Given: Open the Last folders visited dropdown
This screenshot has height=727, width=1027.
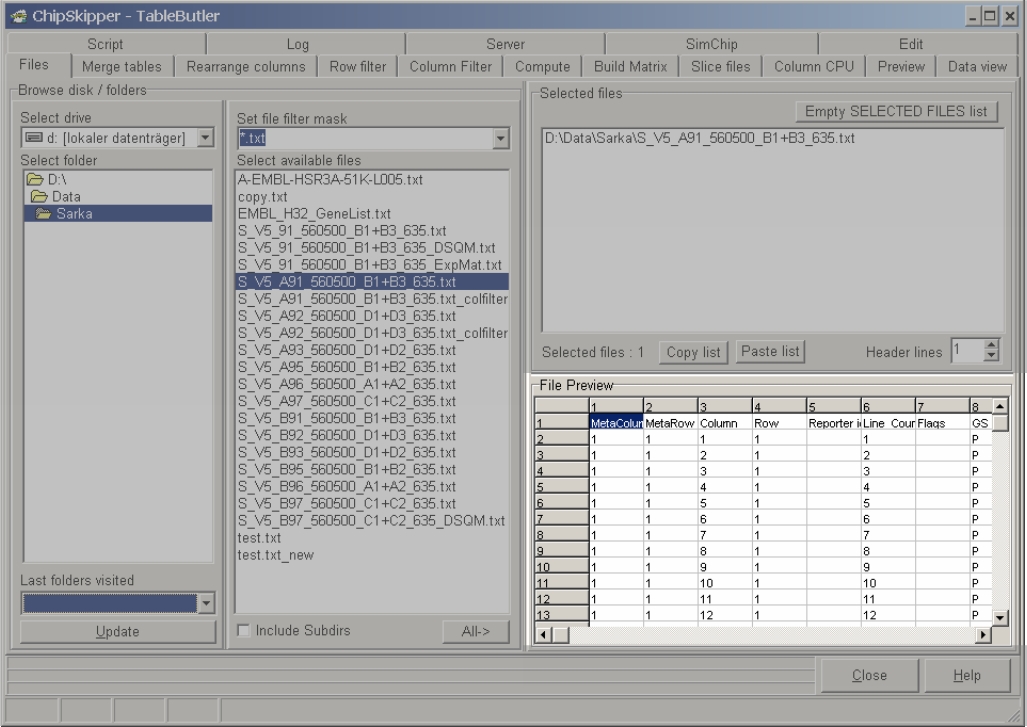Looking at the screenshot, I should 205,602.
